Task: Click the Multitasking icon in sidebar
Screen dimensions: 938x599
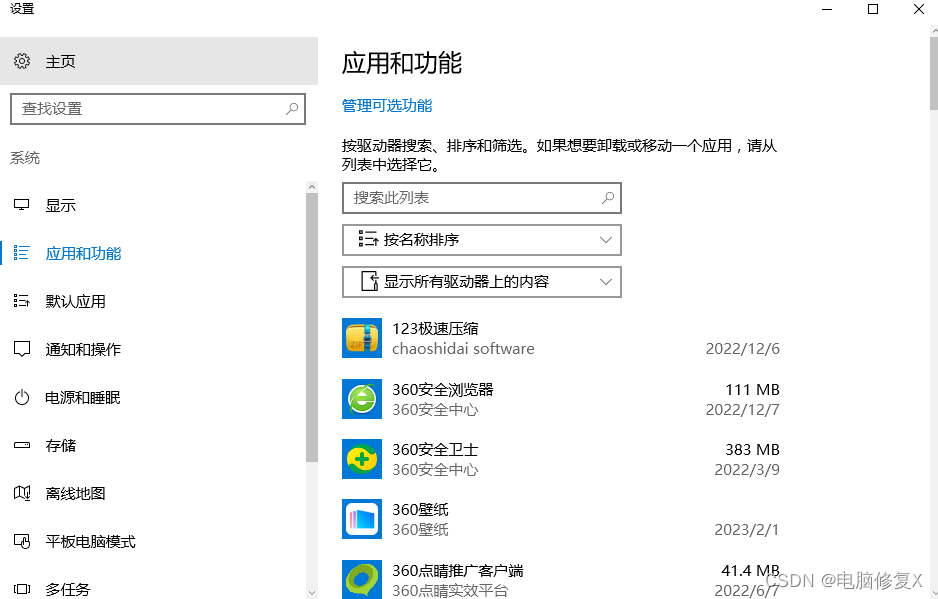Action: coord(22,589)
